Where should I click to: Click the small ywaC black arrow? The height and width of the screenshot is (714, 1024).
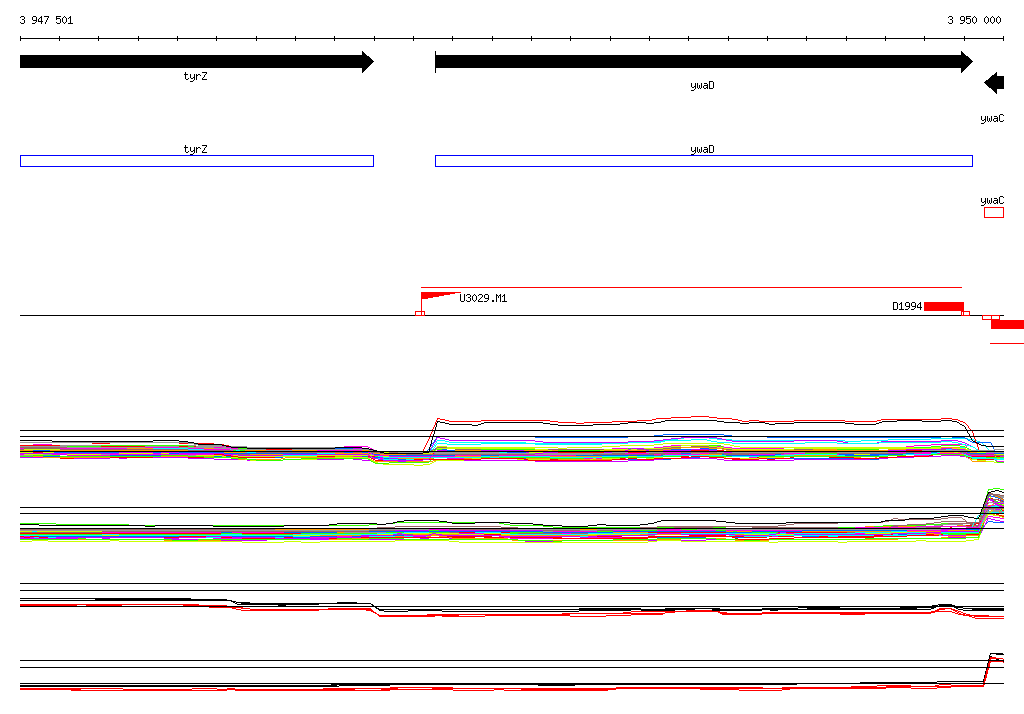point(994,83)
